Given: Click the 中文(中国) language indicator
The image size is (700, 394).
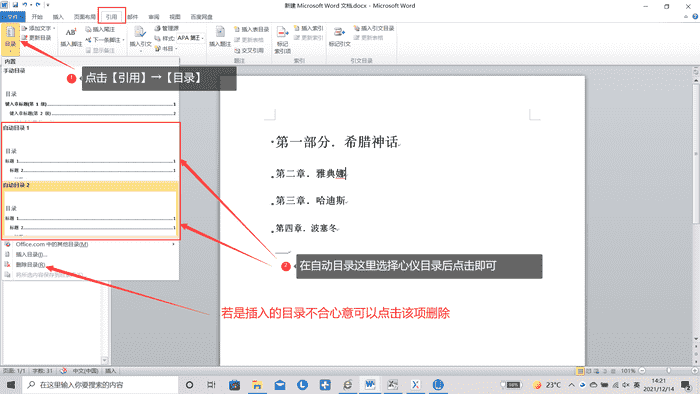Looking at the screenshot, I should coord(85,371).
